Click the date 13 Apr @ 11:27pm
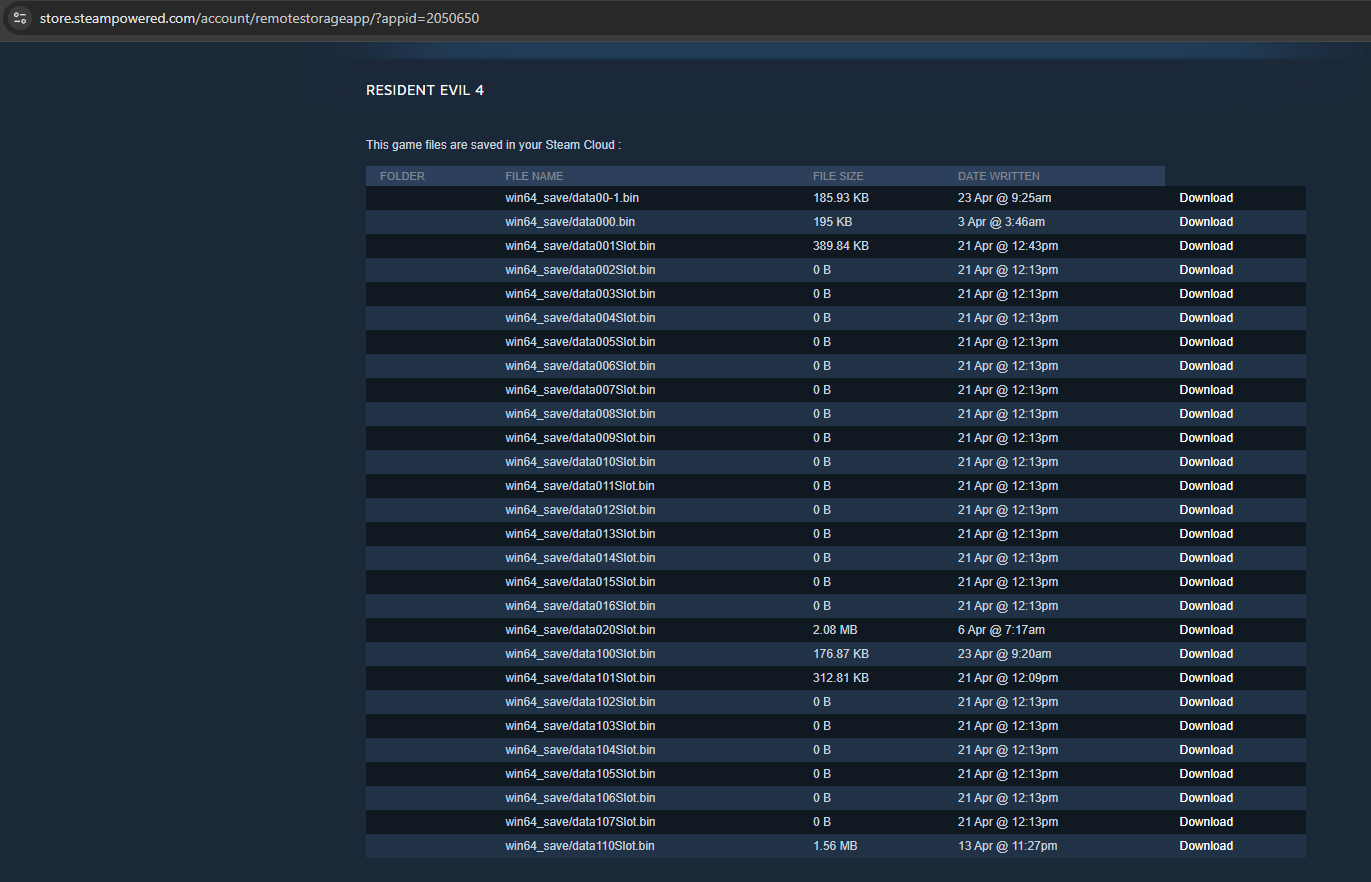 (x=1007, y=846)
